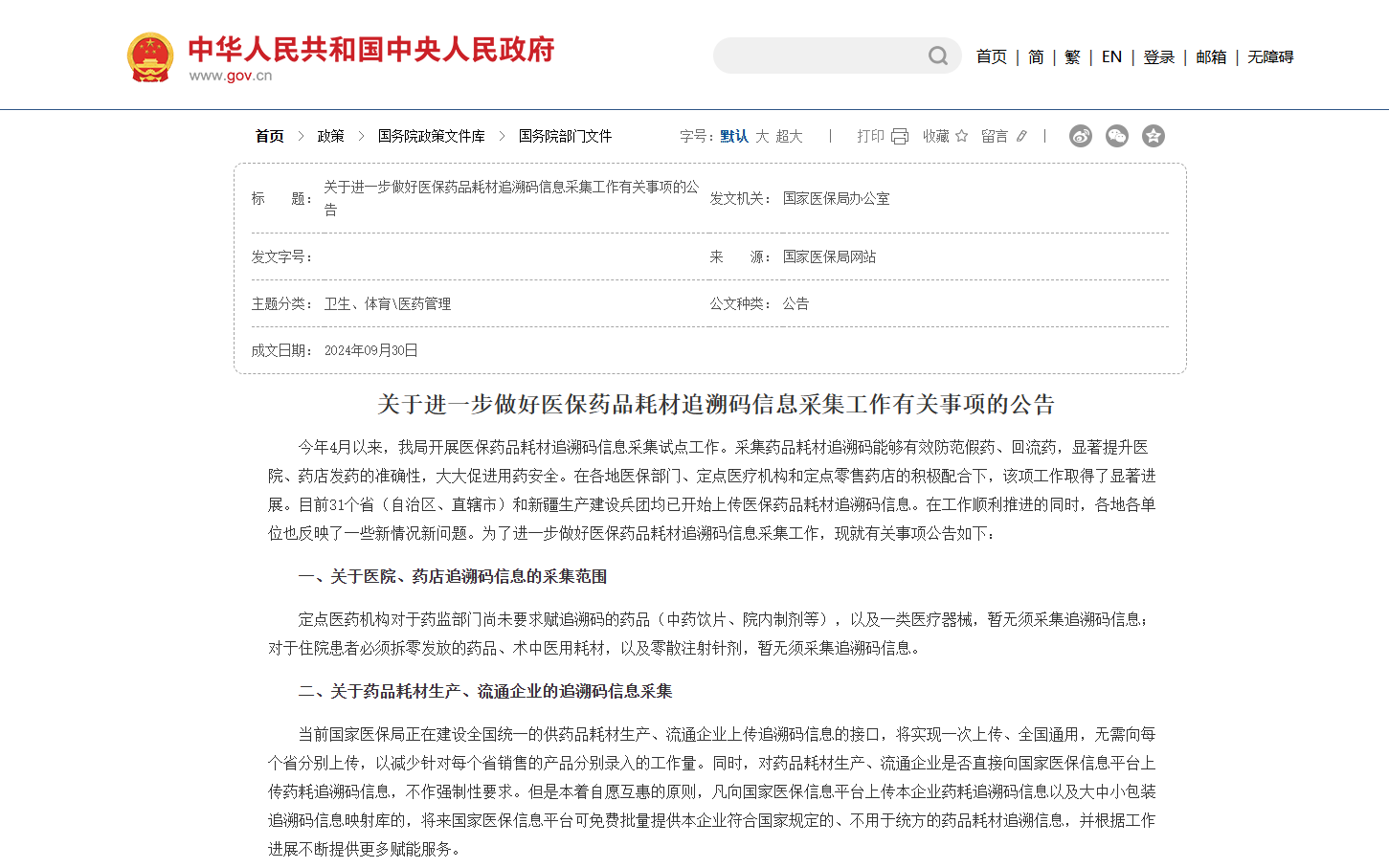Click the print icon next to 打印
This screenshot has height=868, width=1389.
click(898, 136)
